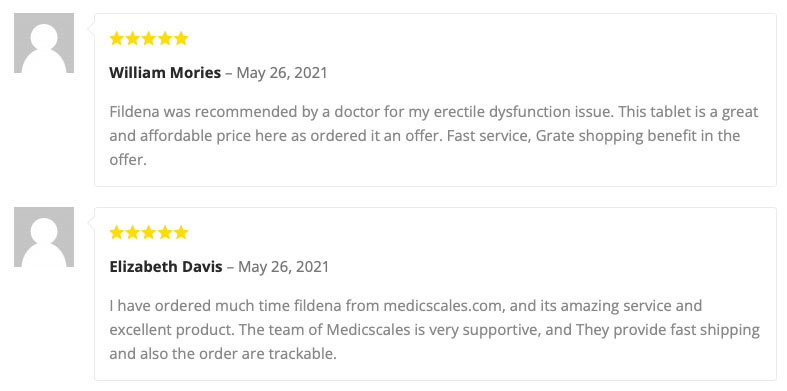Click Elizabeth Davis' review paragraph about trackable orders
The image size is (787, 391).
coord(435,330)
